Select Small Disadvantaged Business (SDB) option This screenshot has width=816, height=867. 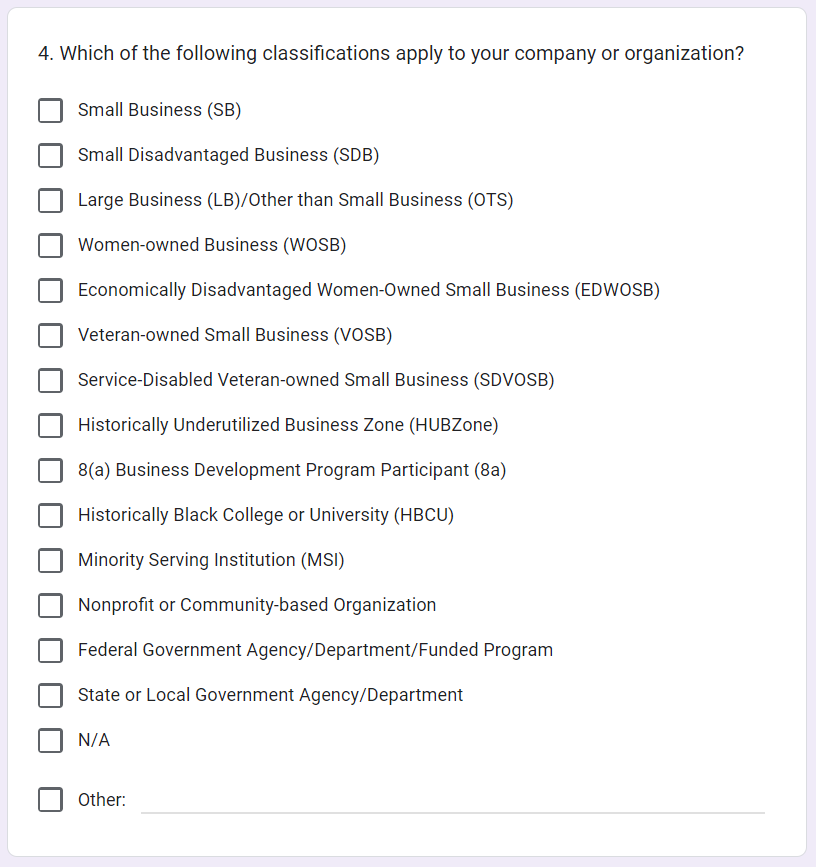(50, 155)
